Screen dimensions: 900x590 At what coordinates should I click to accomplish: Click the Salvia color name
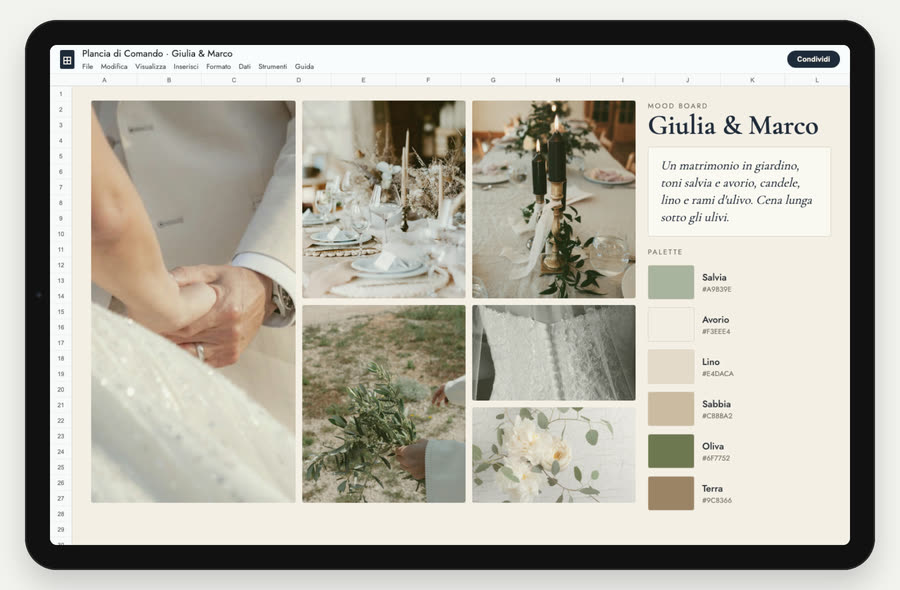coord(714,277)
